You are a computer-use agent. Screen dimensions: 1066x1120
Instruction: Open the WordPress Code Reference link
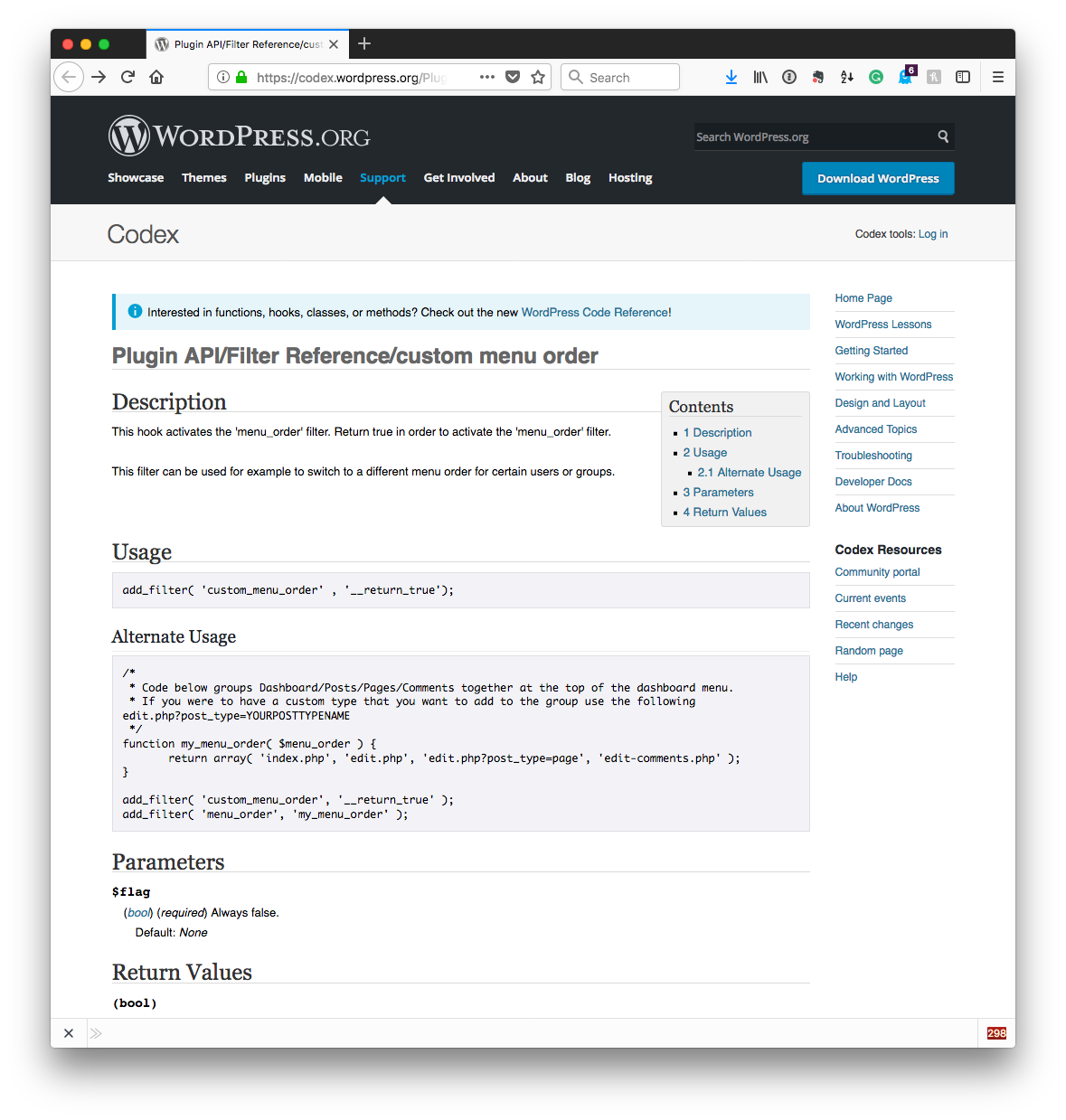(x=594, y=312)
